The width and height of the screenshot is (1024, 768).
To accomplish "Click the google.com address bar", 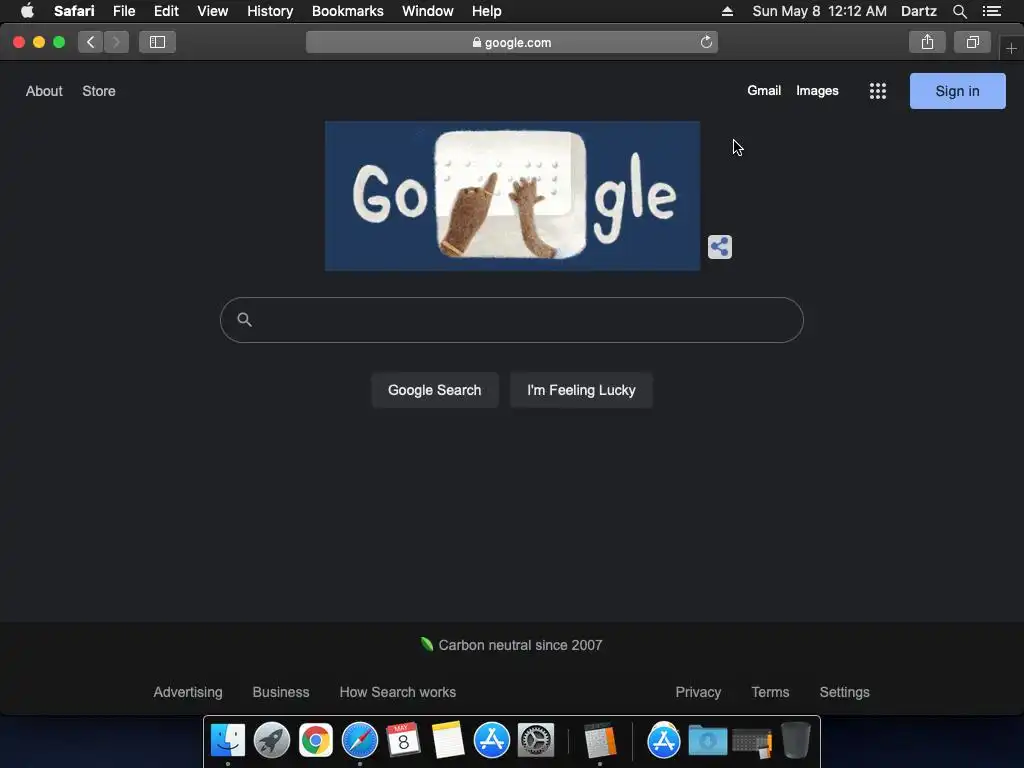I will coord(512,42).
